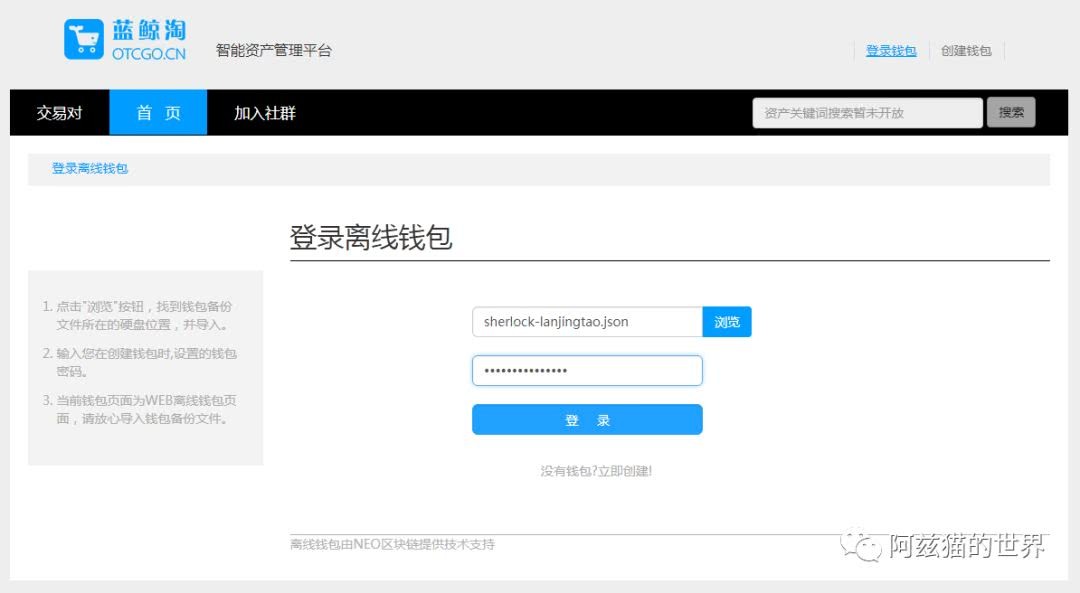Open the 创建钱包 link in header

(966, 51)
